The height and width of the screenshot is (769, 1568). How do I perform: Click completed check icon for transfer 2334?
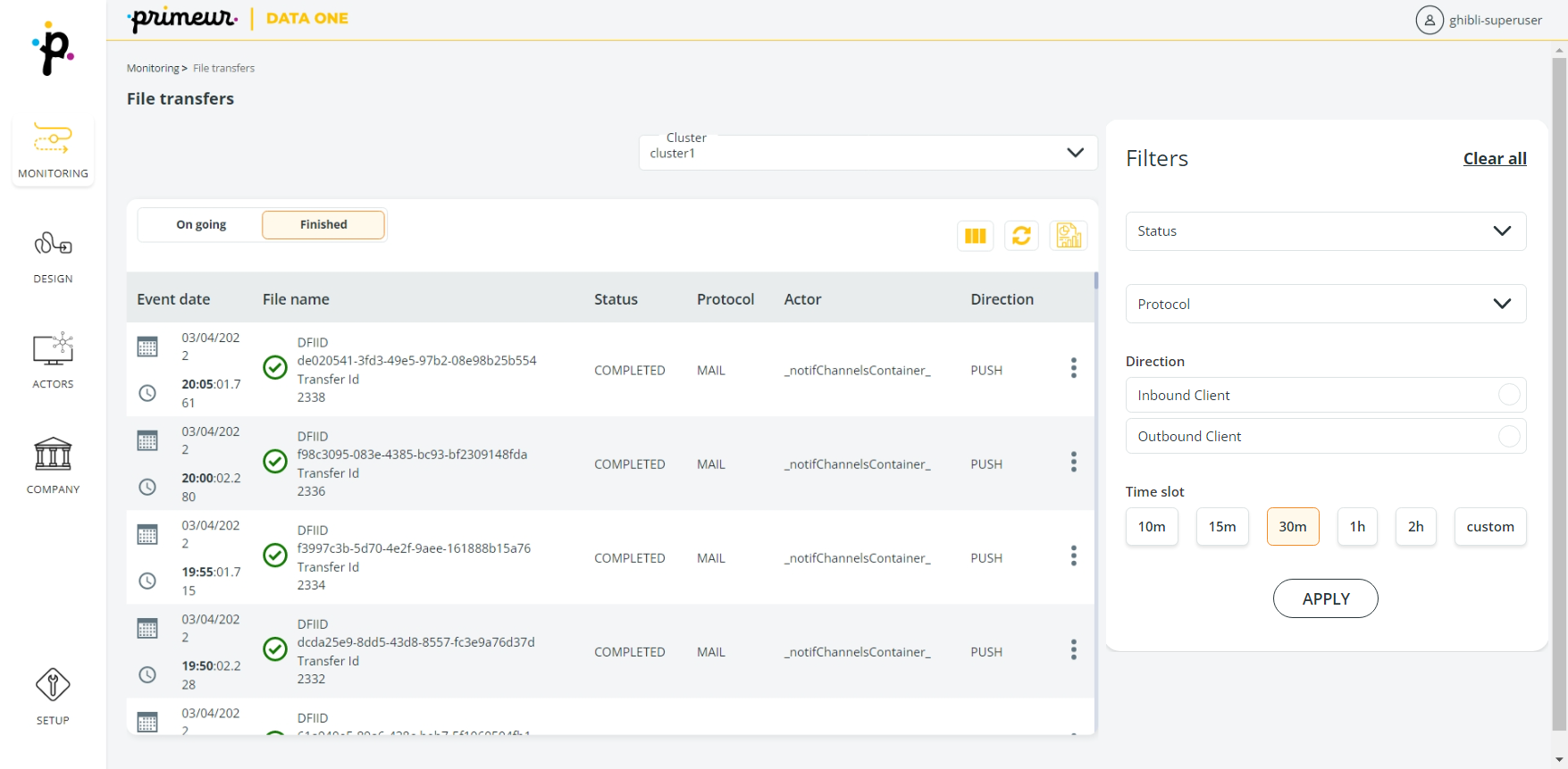[275, 555]
